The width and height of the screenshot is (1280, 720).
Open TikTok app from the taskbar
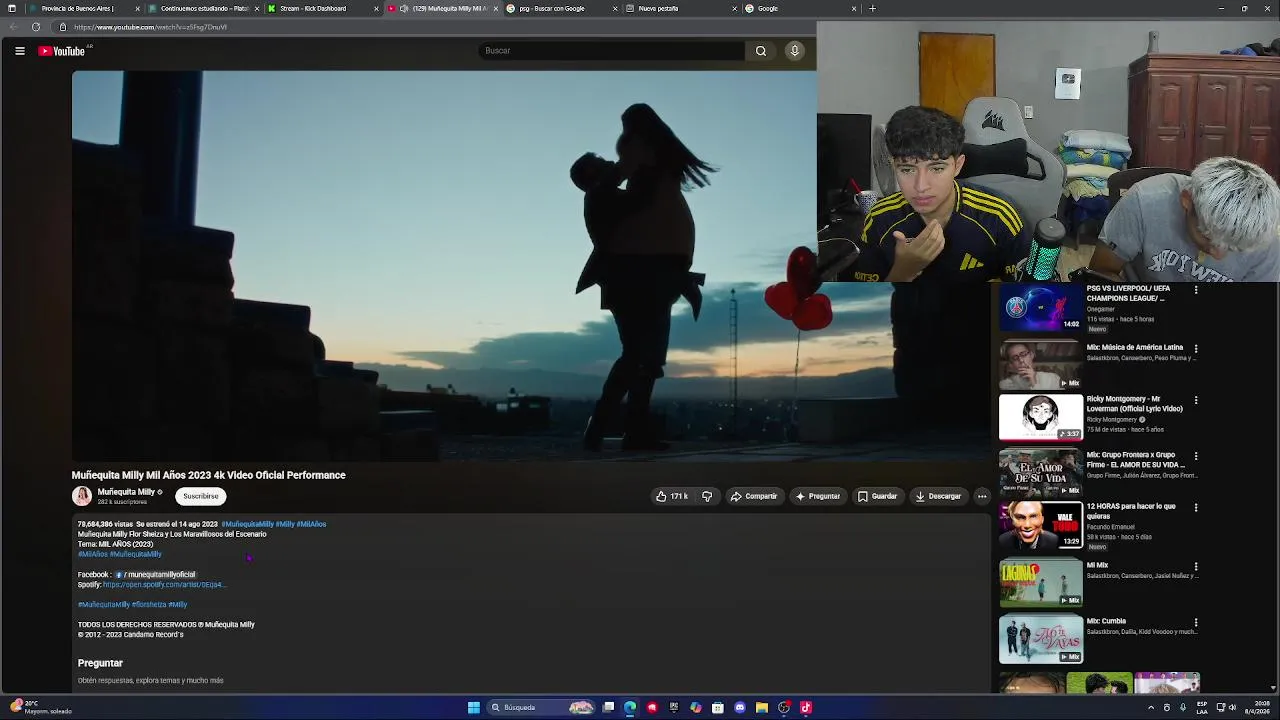[806, 708]
